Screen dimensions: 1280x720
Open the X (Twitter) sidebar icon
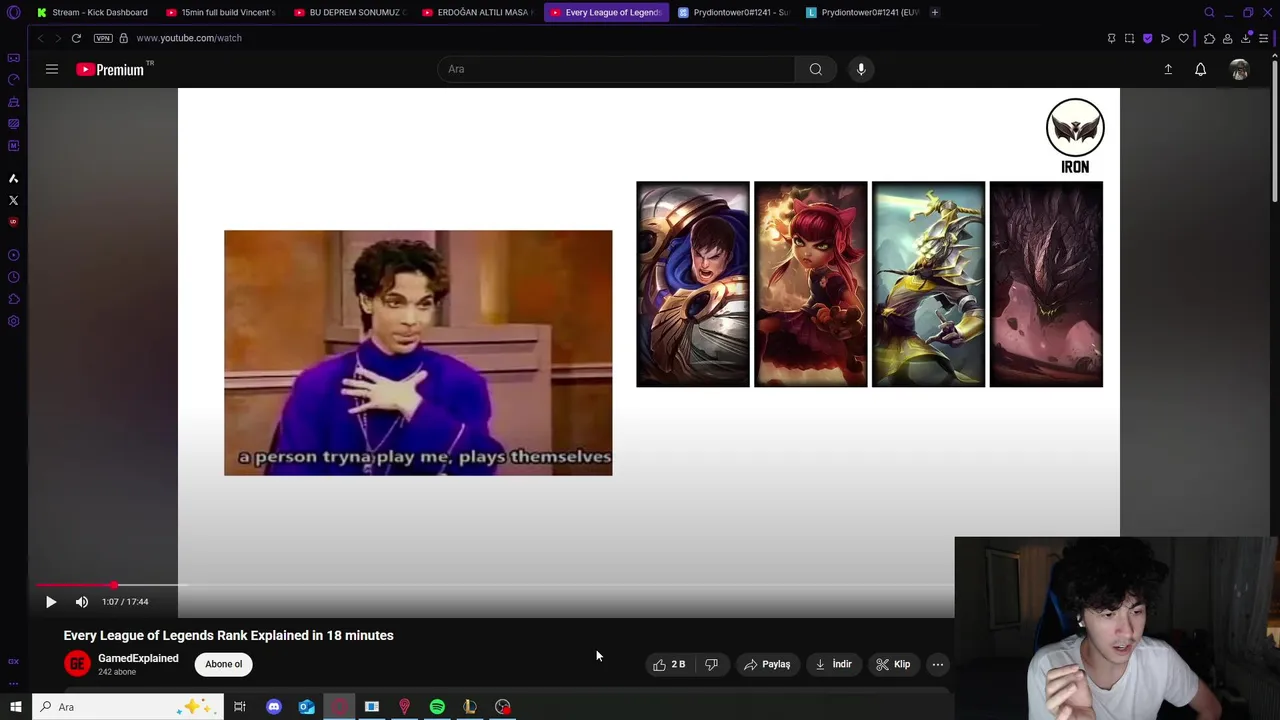13,200
